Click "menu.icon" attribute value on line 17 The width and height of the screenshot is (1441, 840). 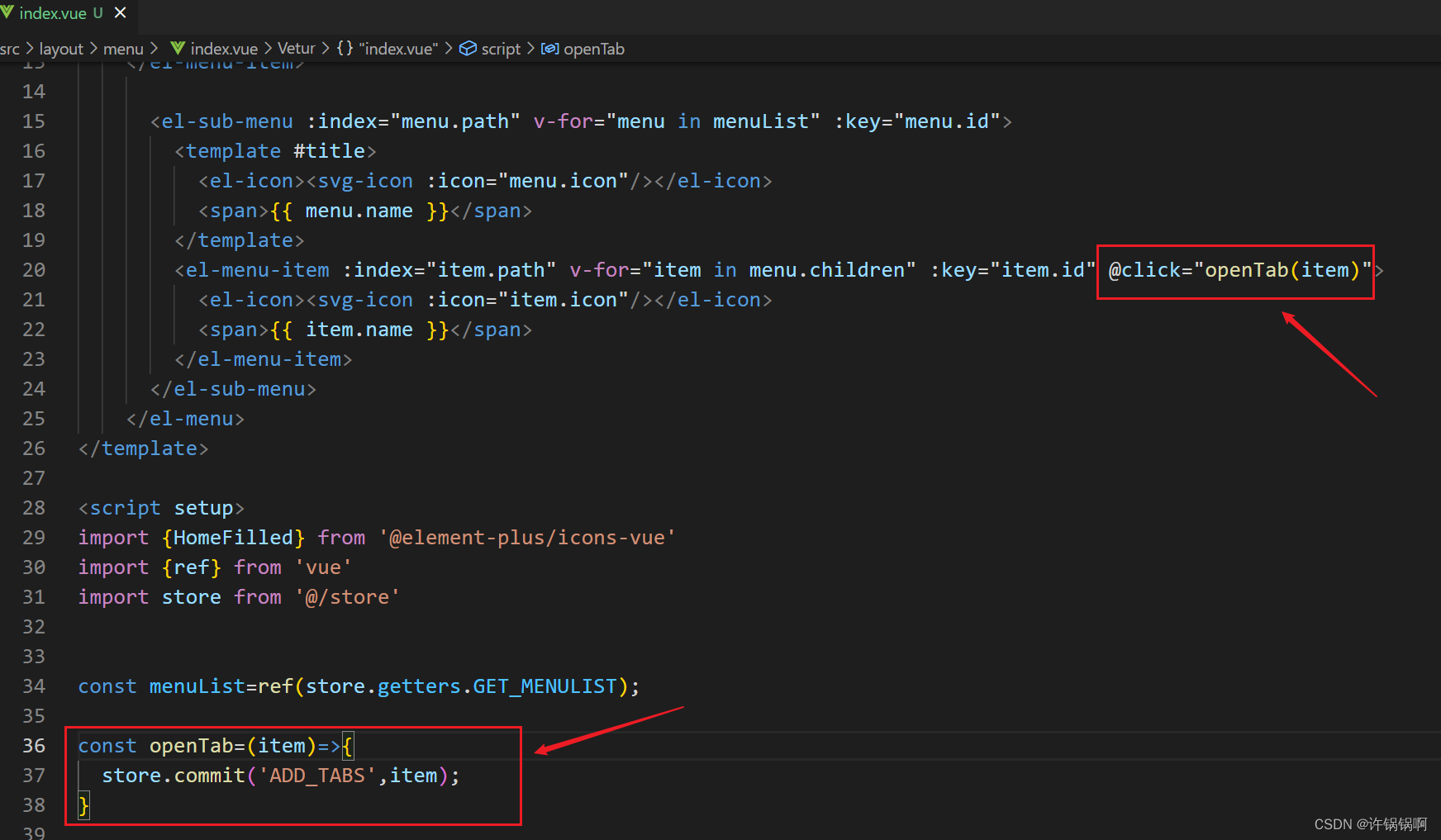click(564, 181)
